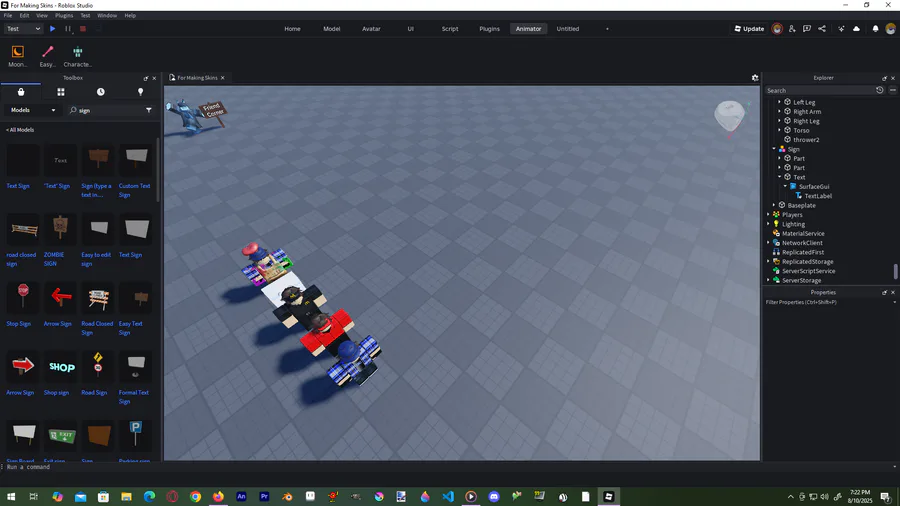Switch to the Plugins ribbon tab
Viewport: 900px width, 506px height.
[x=490, y=29]
